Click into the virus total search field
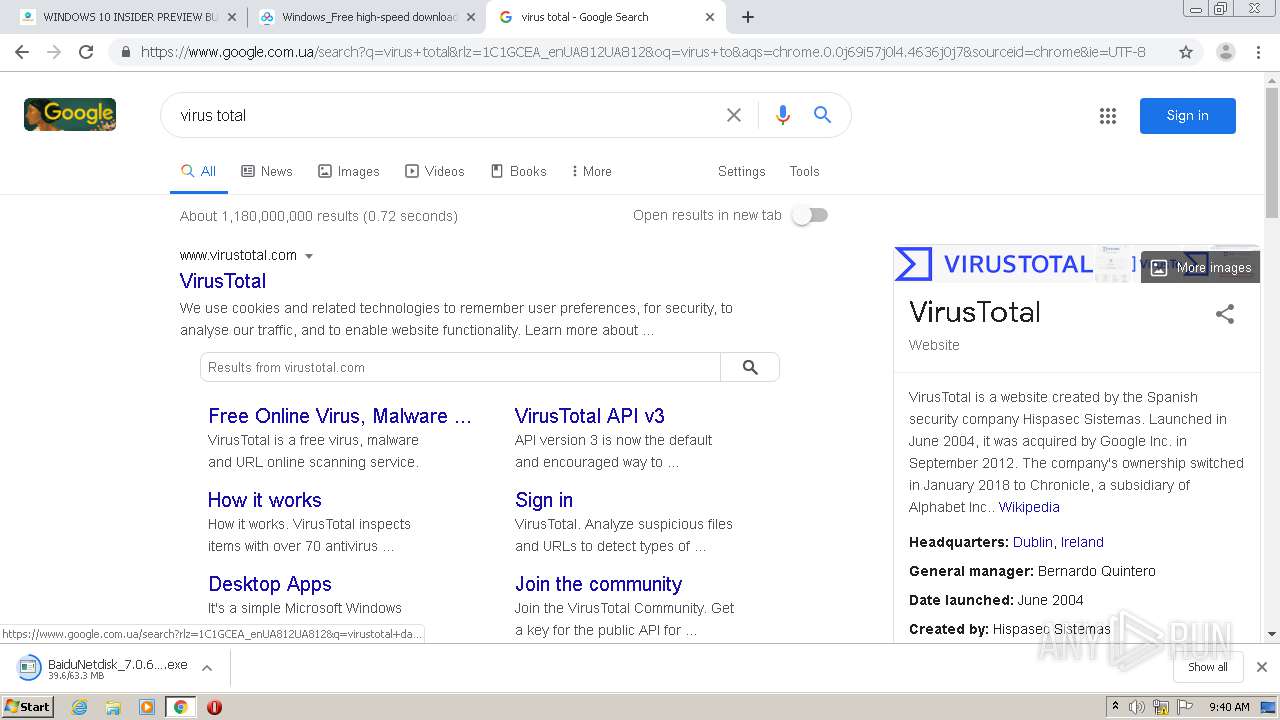The width and height of the screenshot is (1280, 720). click(445, 115)
